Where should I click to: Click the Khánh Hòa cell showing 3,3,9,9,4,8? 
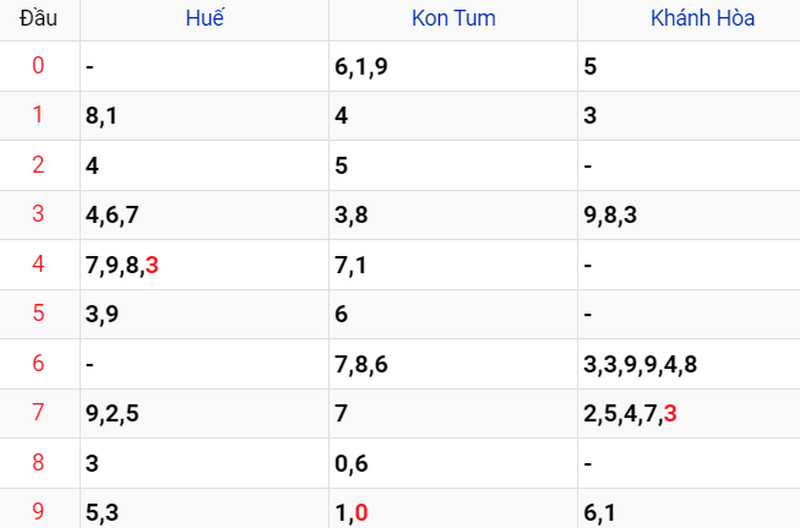point(689,364)
